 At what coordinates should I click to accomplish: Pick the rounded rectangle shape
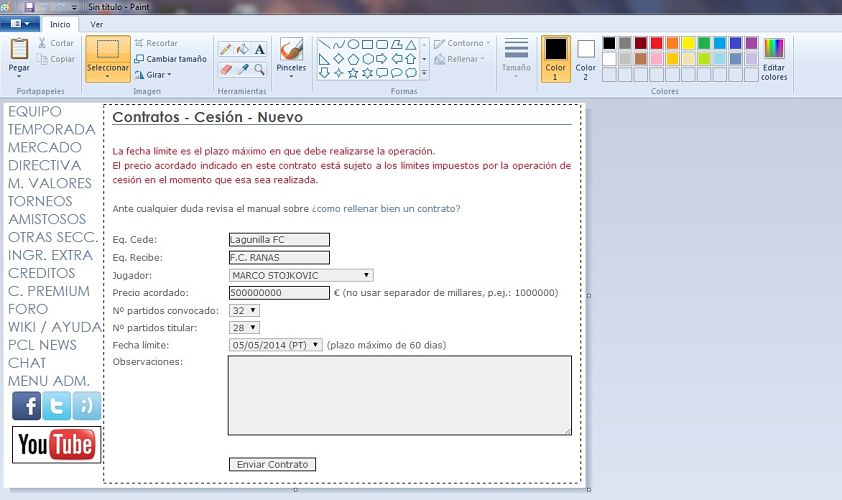coord(382,44)
